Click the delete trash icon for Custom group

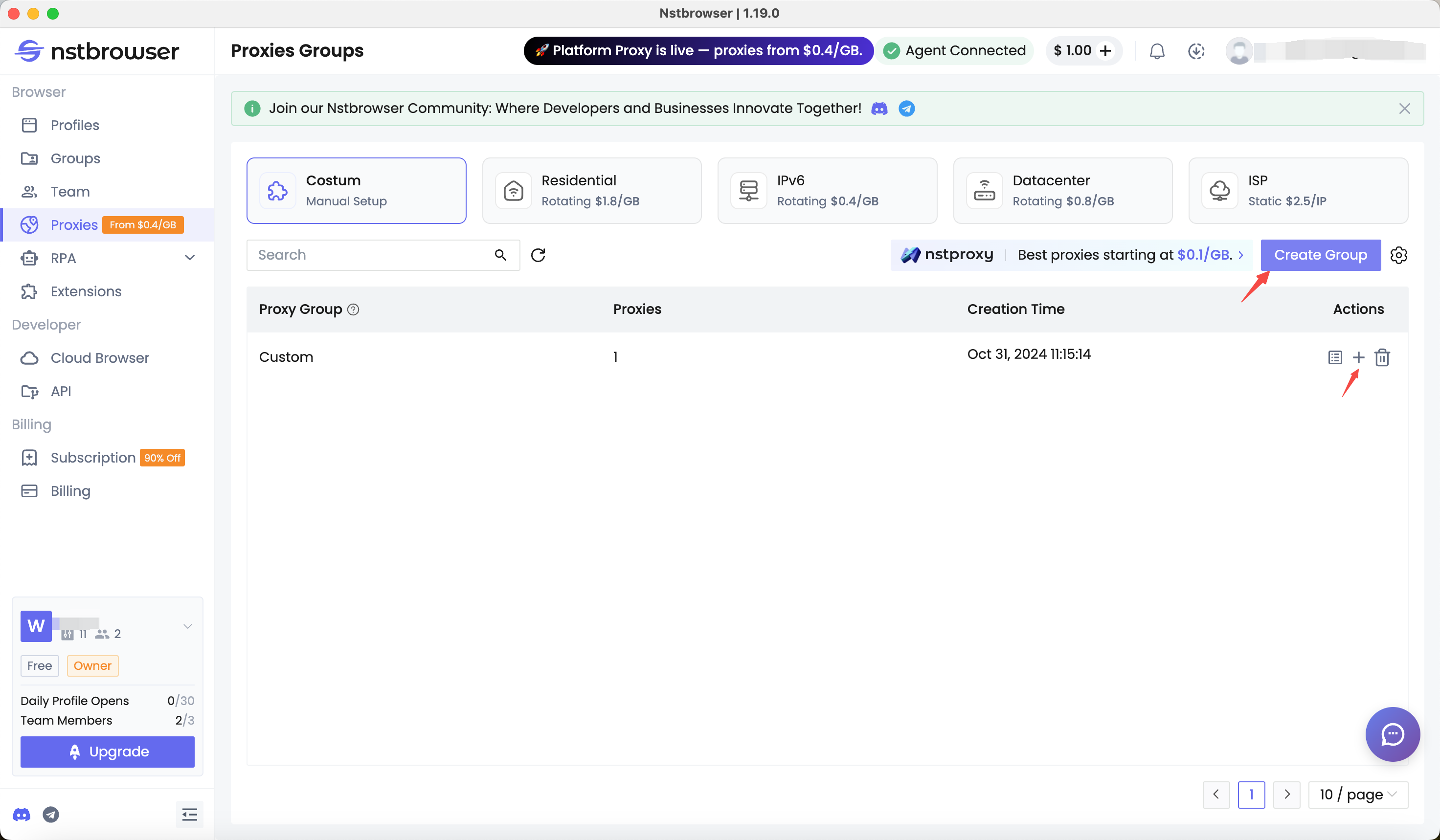pyautogui.click(x=1382, y=357)
